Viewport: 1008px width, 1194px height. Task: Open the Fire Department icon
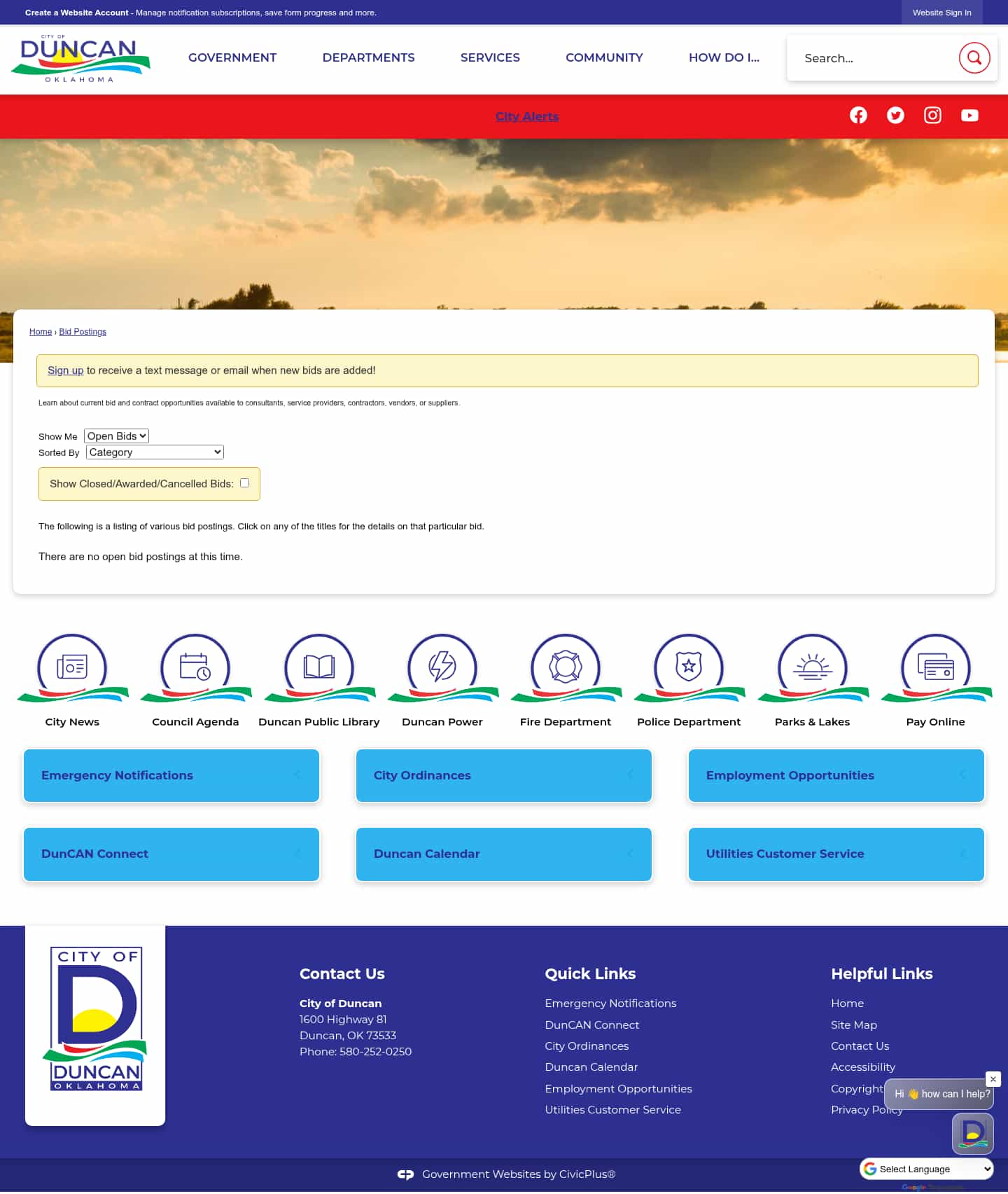click(x=566, y=667)
